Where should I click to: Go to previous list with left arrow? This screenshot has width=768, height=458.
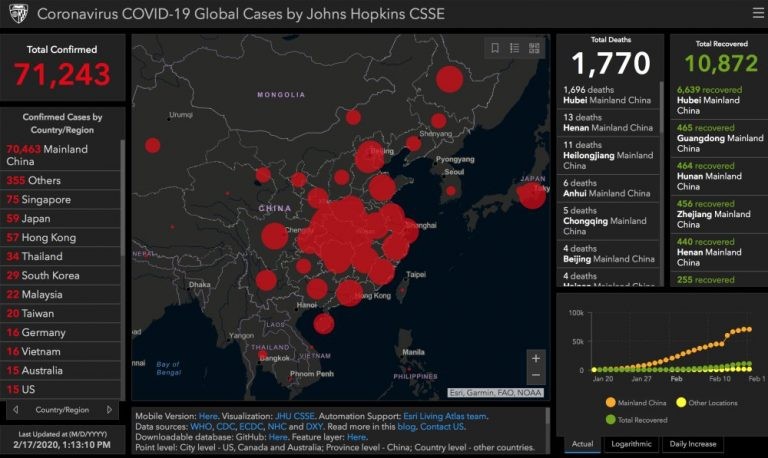(x=15, y=409)
